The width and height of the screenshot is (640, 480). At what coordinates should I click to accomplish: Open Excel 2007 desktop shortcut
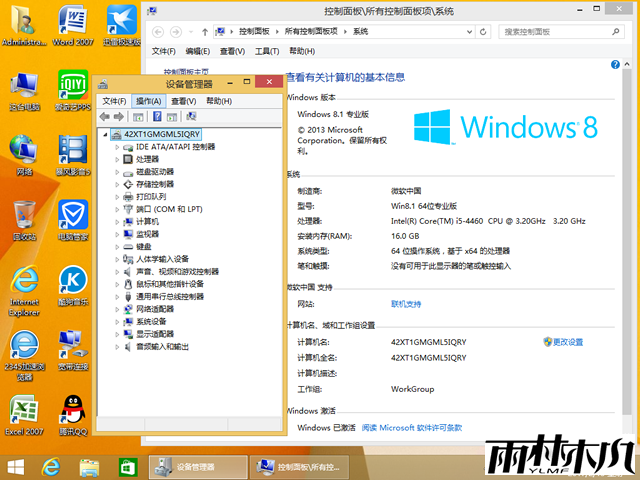pyautogui.click(x=24, y=414)
